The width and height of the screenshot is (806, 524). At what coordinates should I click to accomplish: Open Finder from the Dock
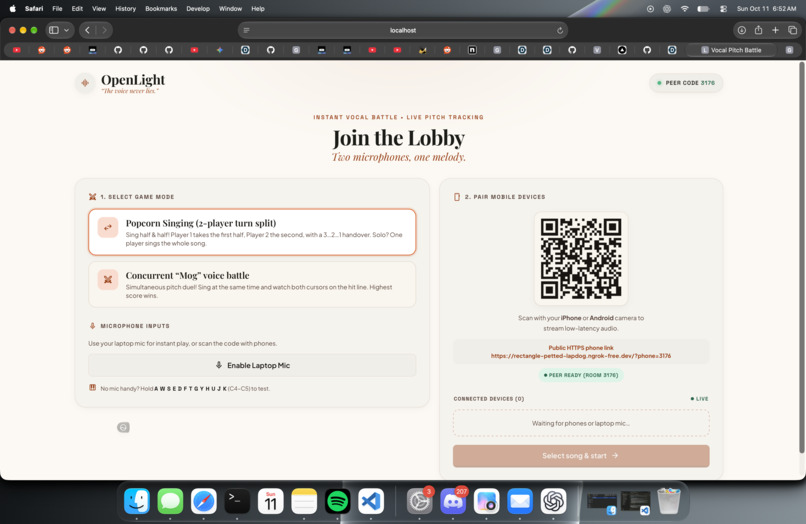pos(137,501)
